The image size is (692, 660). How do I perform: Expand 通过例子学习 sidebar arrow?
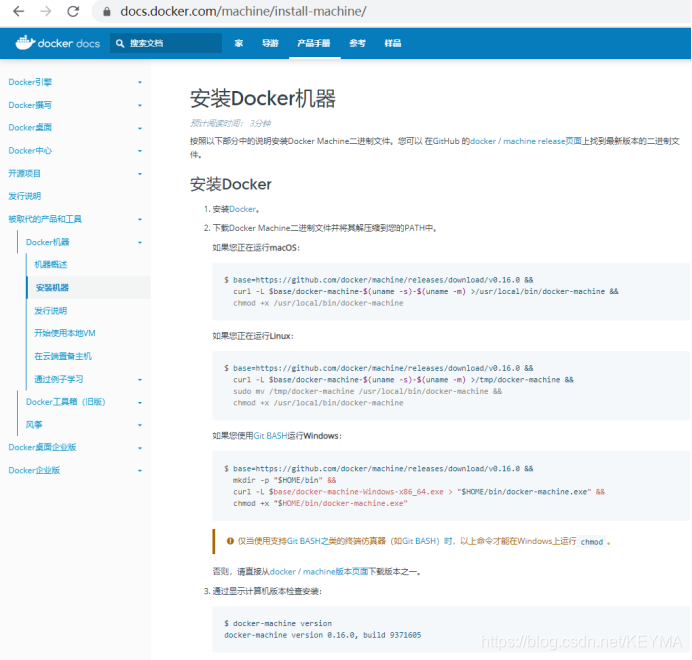(140, 380)
